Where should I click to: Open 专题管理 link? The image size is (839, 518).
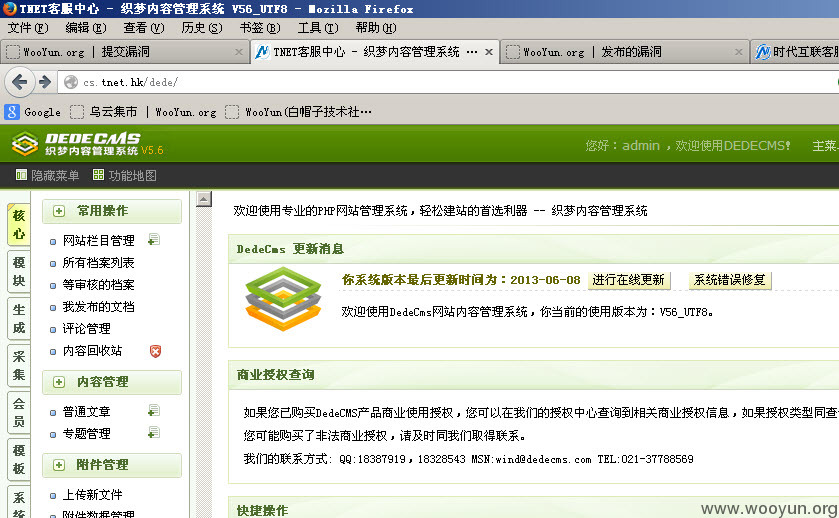[87, 433]
